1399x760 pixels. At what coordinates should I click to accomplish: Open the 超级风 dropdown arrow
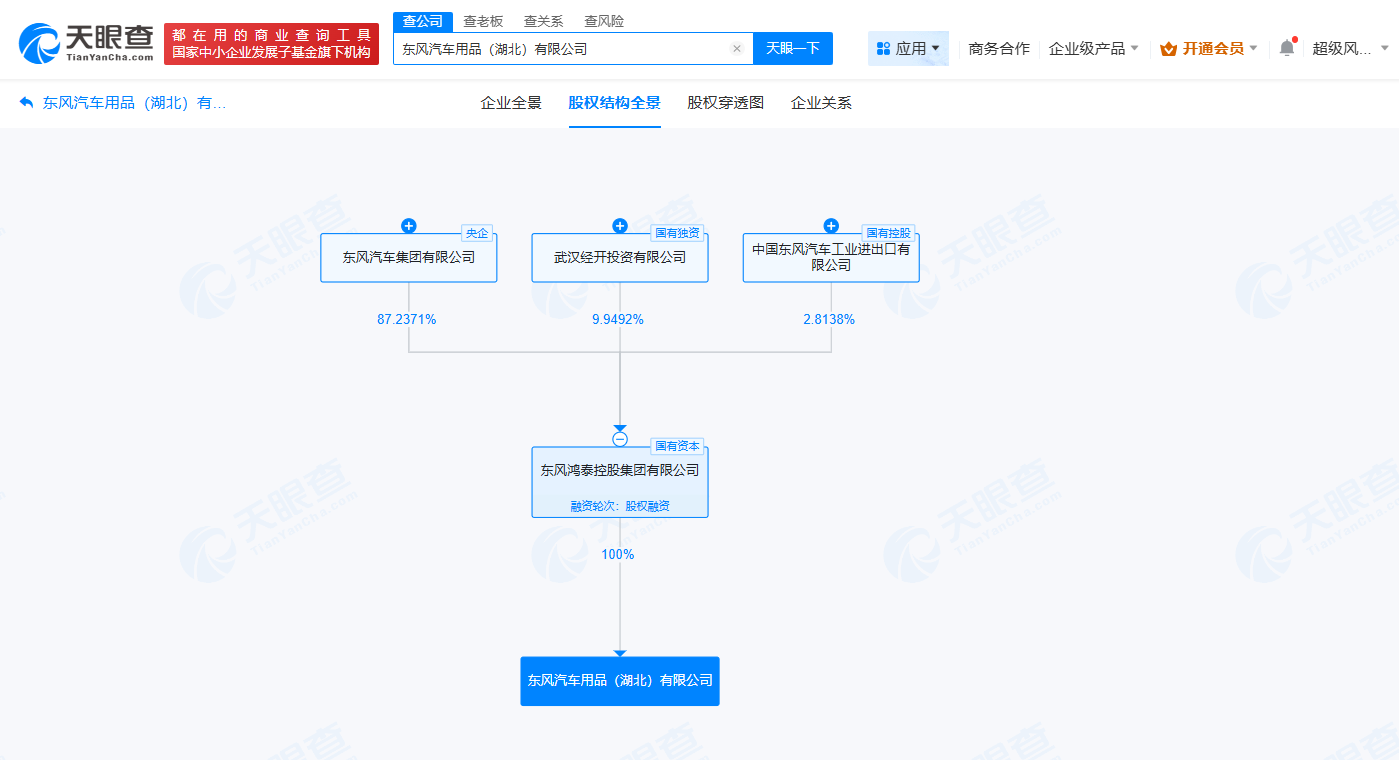point(1385,46)
